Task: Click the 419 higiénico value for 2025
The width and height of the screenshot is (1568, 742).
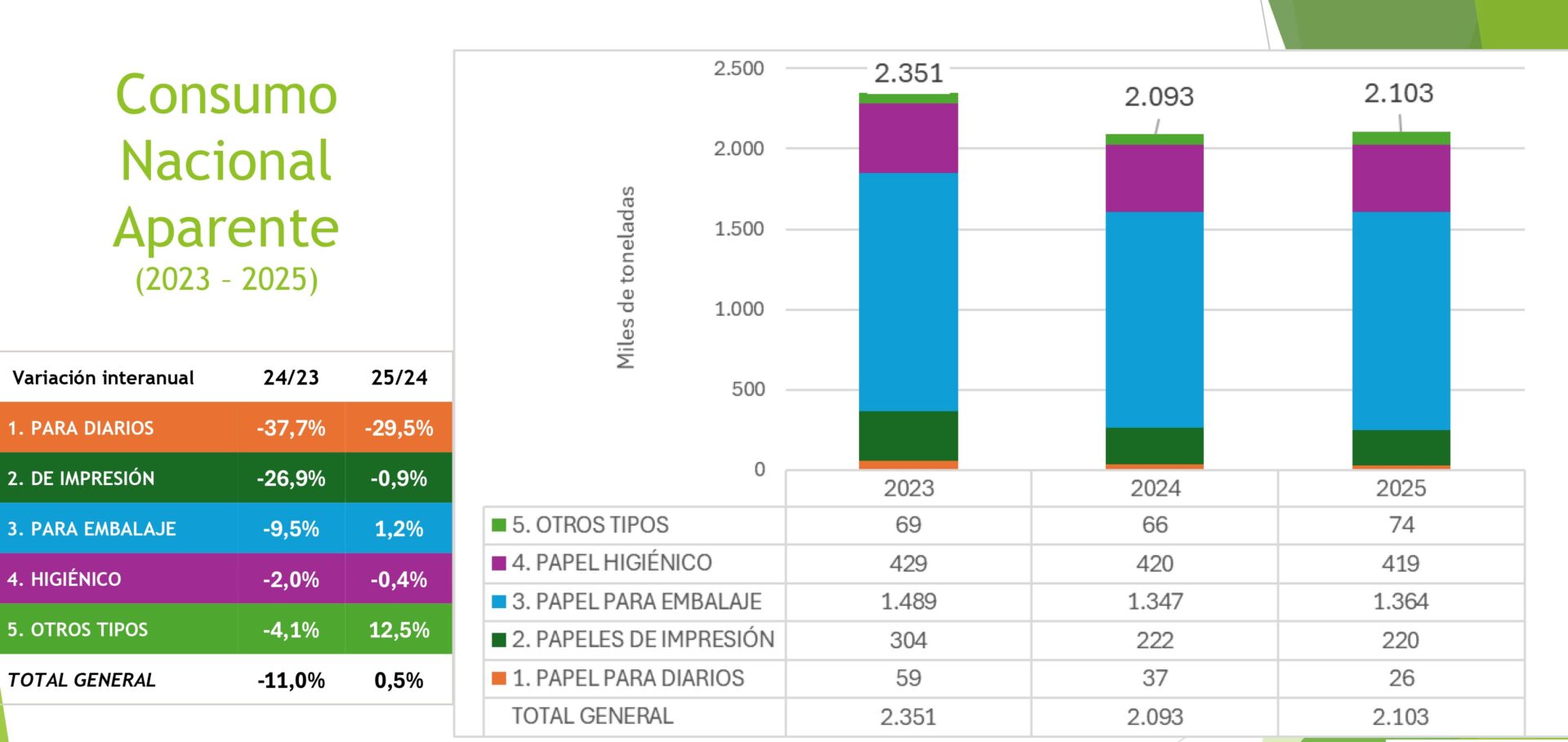Action: (x=1401, y=563)
